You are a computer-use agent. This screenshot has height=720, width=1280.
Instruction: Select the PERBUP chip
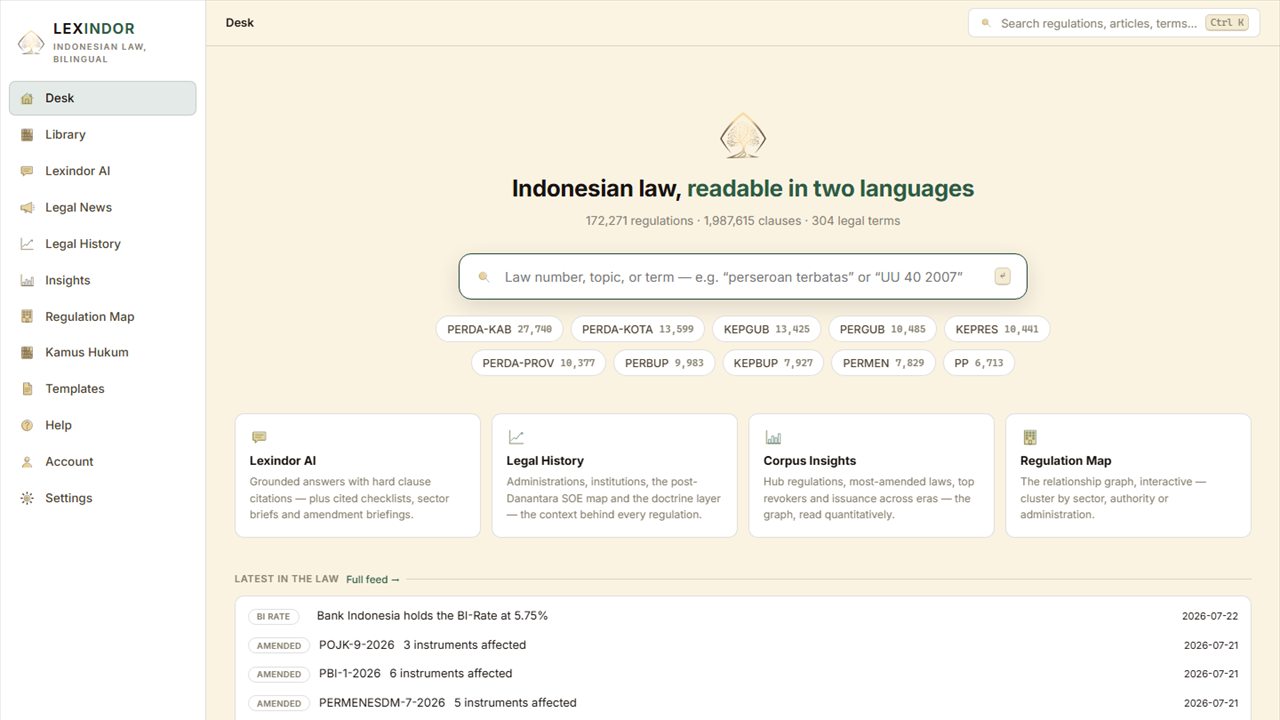[x=664, y=363]
